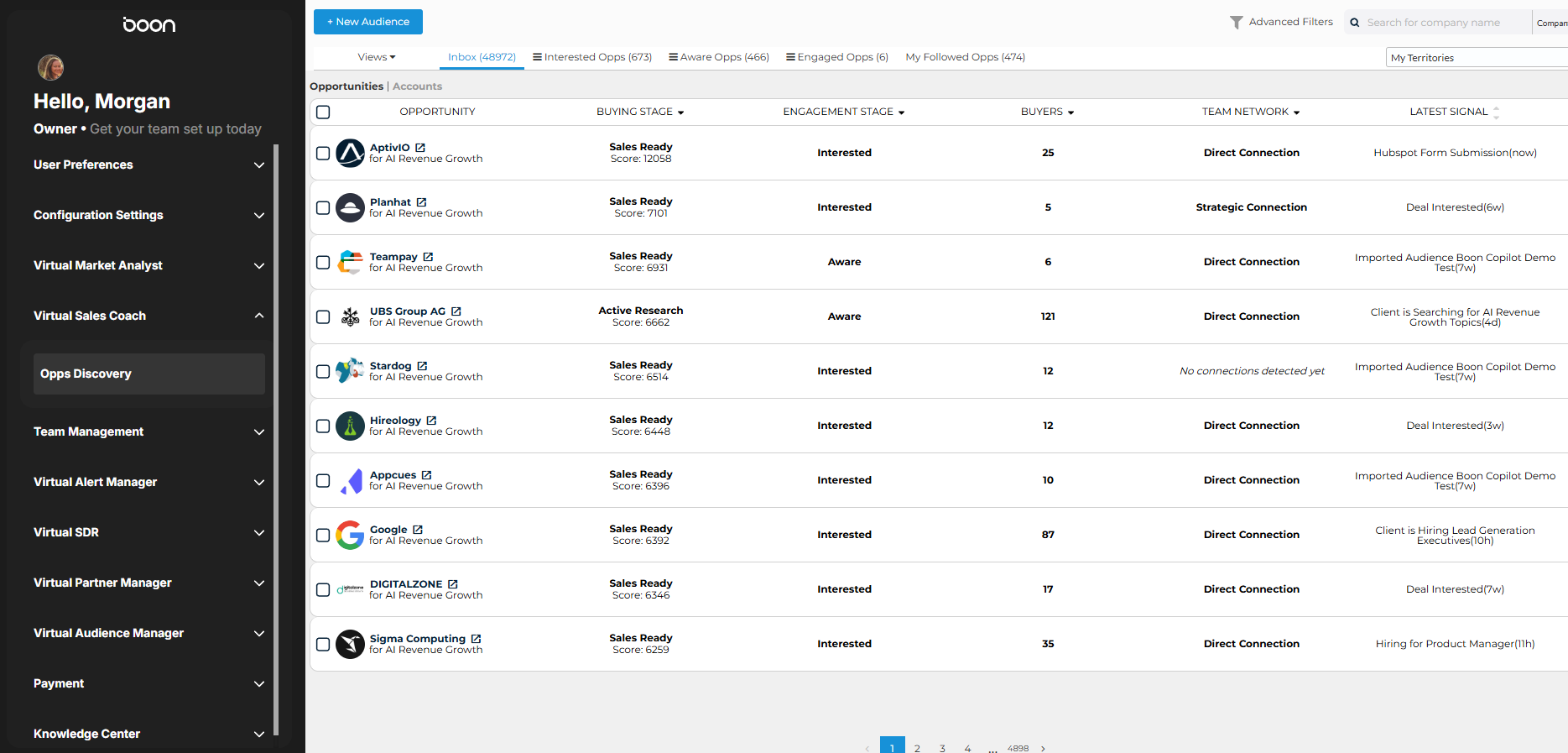Click the Planhat company logo

pos(350,207)
